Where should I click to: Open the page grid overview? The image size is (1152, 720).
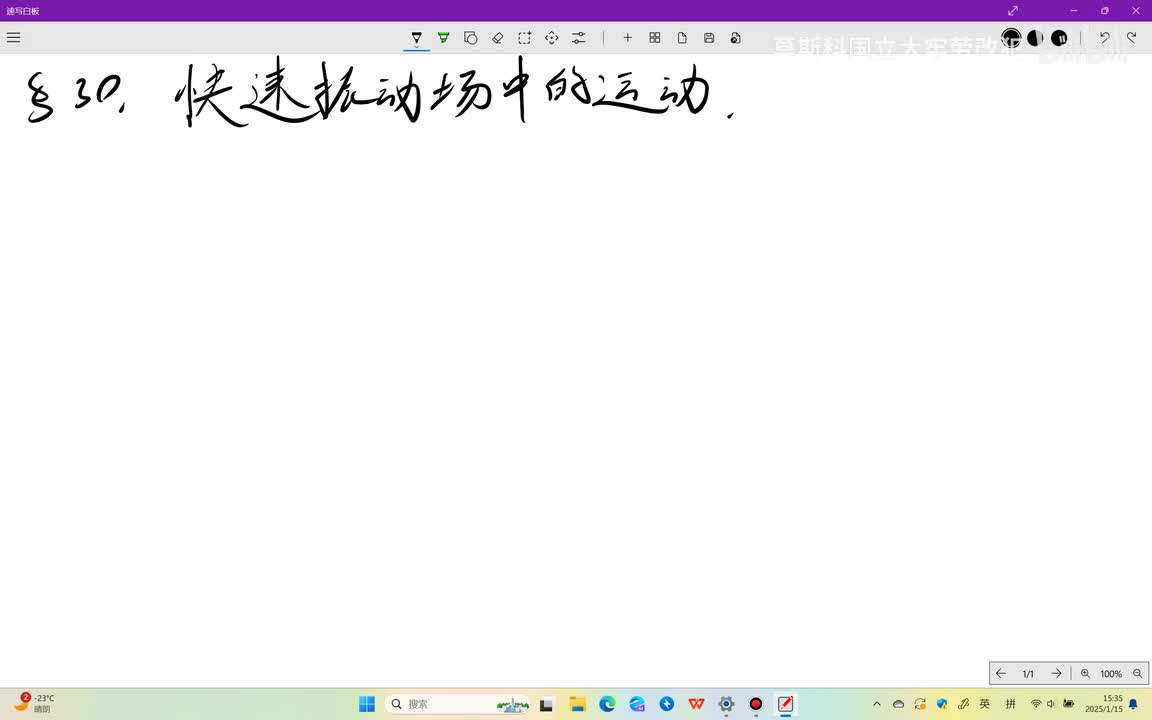pyautogui.click(x=655, y=37)
